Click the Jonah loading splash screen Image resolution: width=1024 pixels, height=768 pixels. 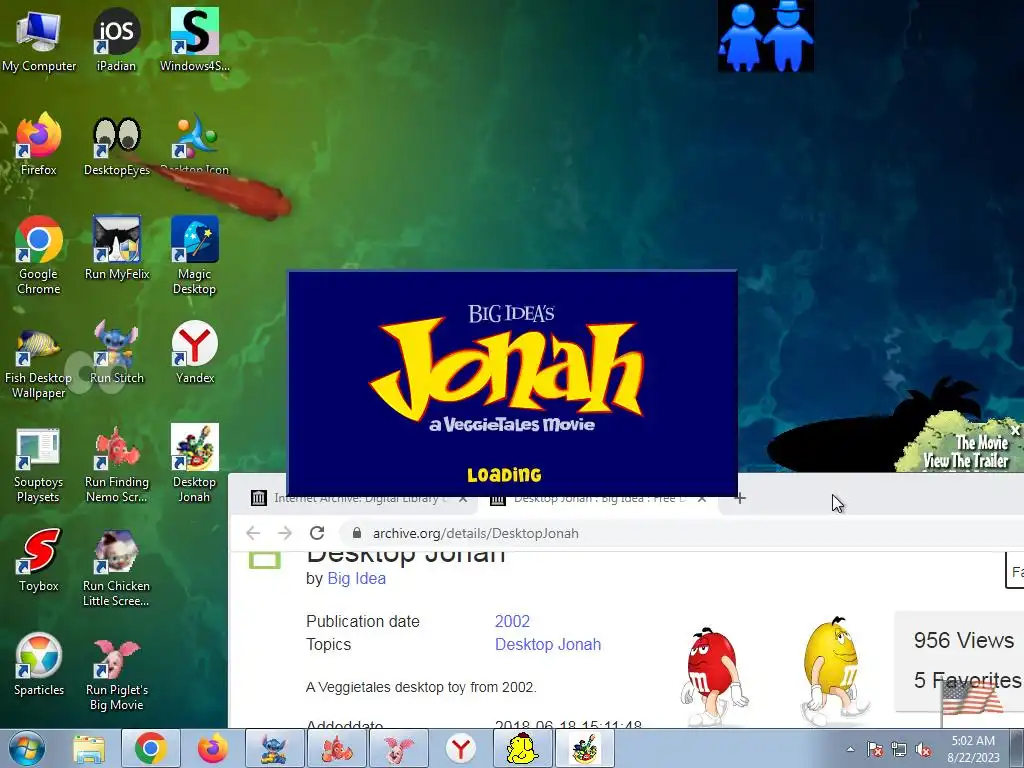coord(513,383)
